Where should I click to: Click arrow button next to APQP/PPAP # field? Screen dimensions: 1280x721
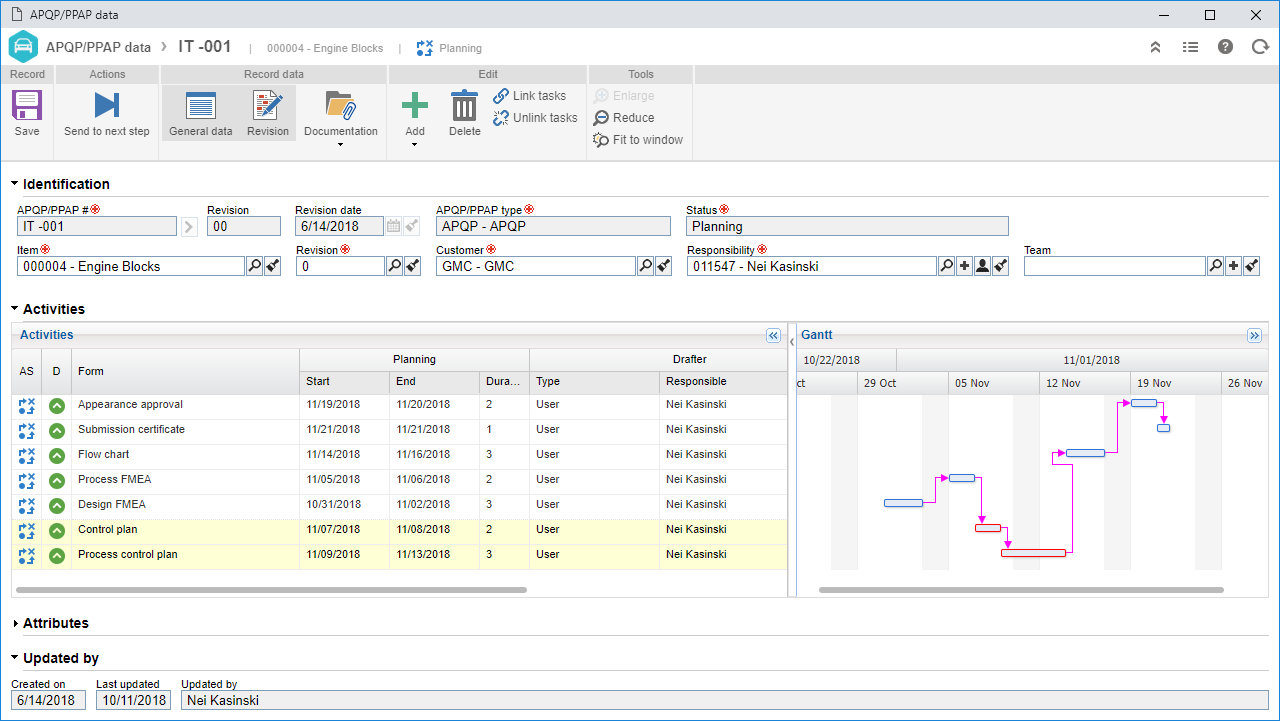[188, 226]
